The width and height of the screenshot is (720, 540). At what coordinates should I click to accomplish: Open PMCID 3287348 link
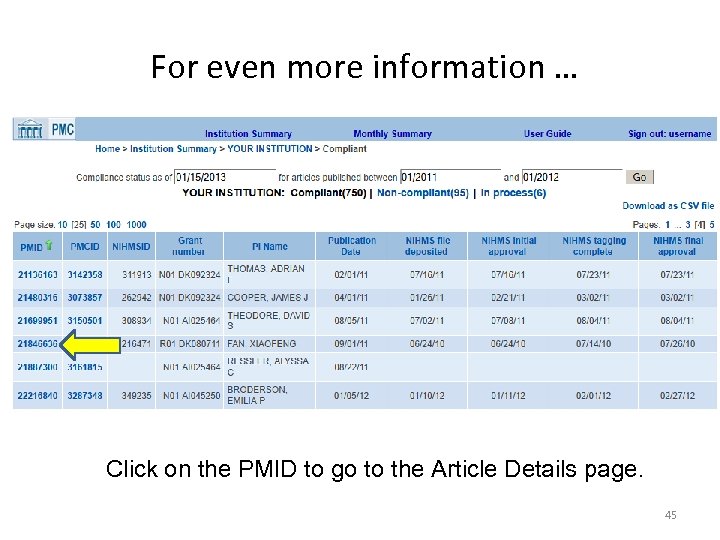85,395
